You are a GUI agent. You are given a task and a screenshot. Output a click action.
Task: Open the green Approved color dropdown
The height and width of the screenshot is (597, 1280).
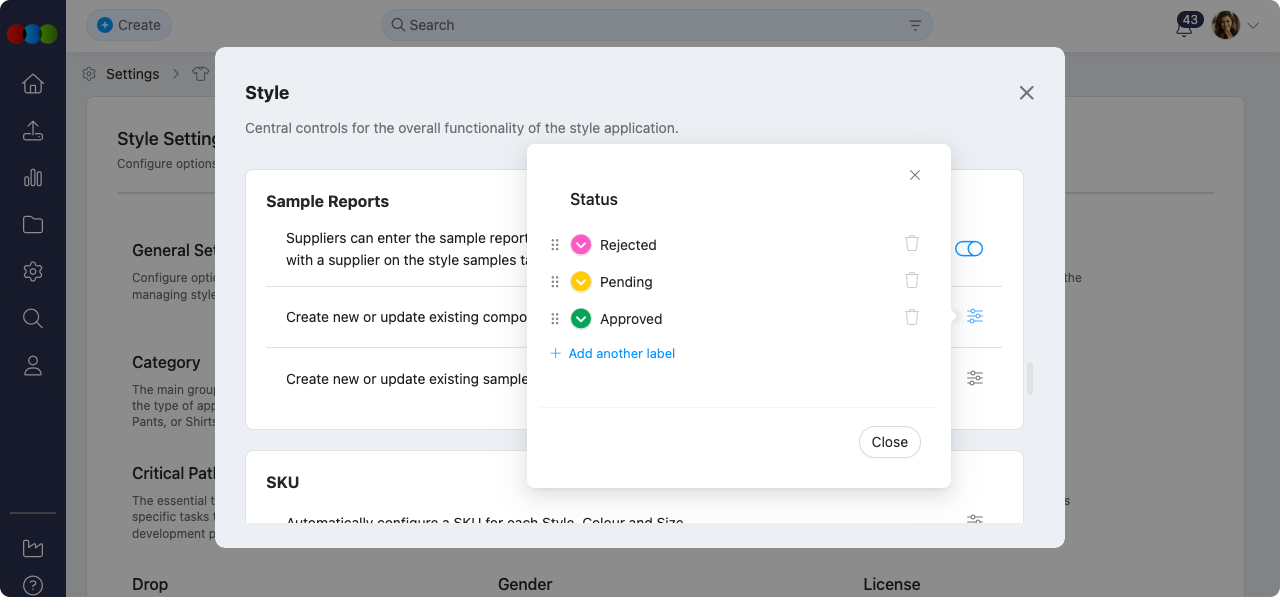[581, 319]
